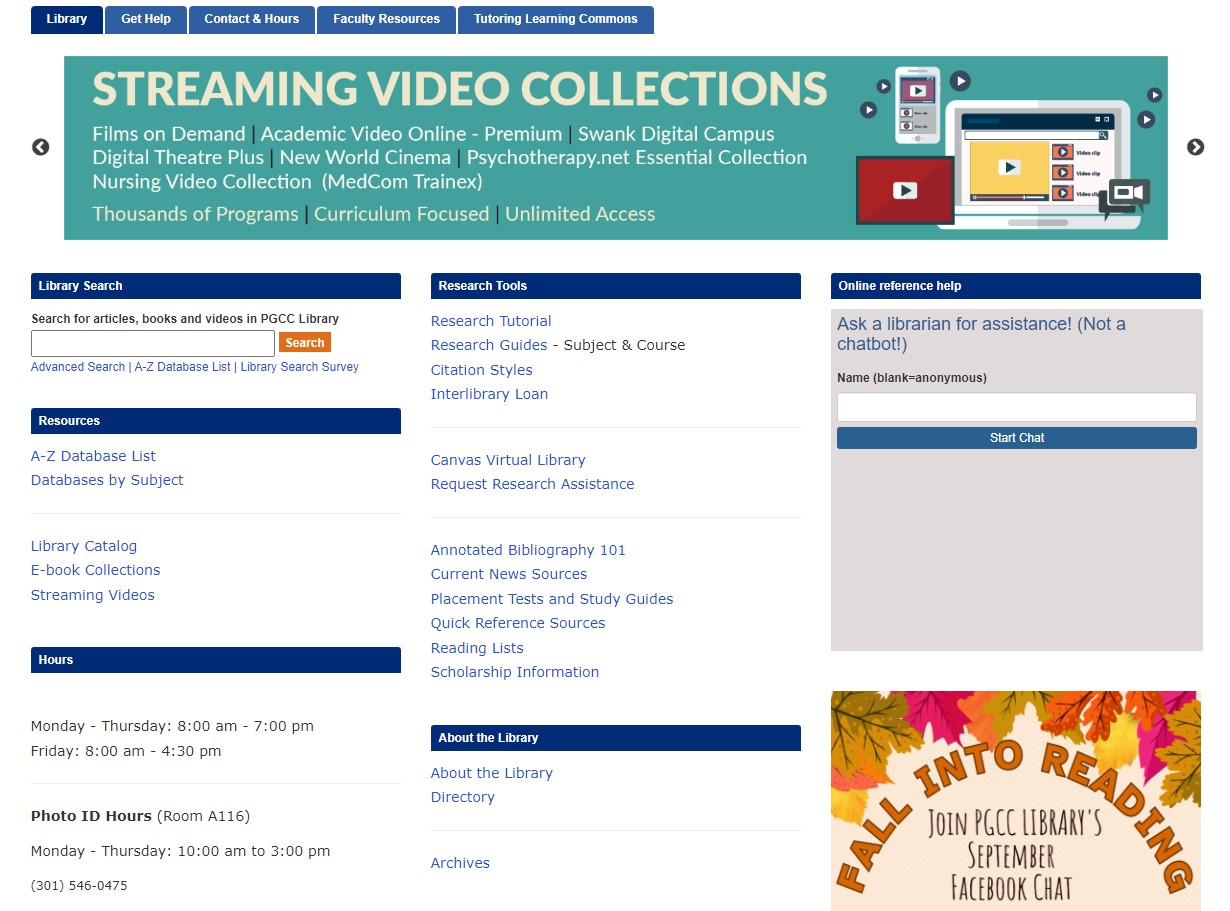The height and width of the screenshot is (911, 1230).
Task: Go to Tutoring Learning Commons tab
Action: 555,19
